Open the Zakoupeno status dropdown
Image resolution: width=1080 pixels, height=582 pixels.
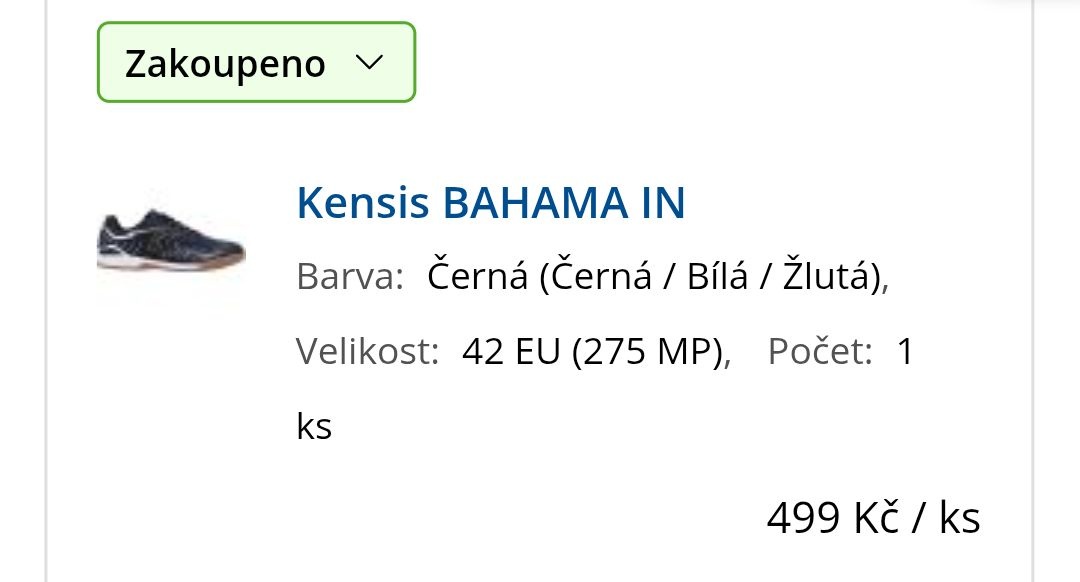tap(256, 63)
